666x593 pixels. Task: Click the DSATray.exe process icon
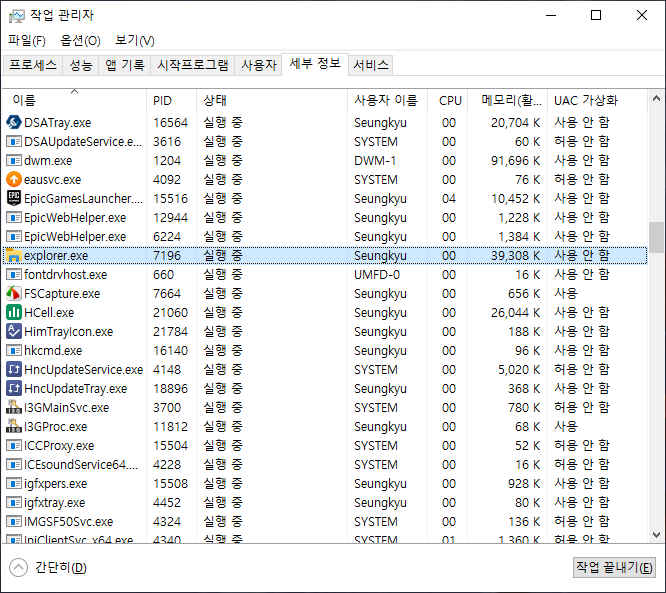pos(14,122)
